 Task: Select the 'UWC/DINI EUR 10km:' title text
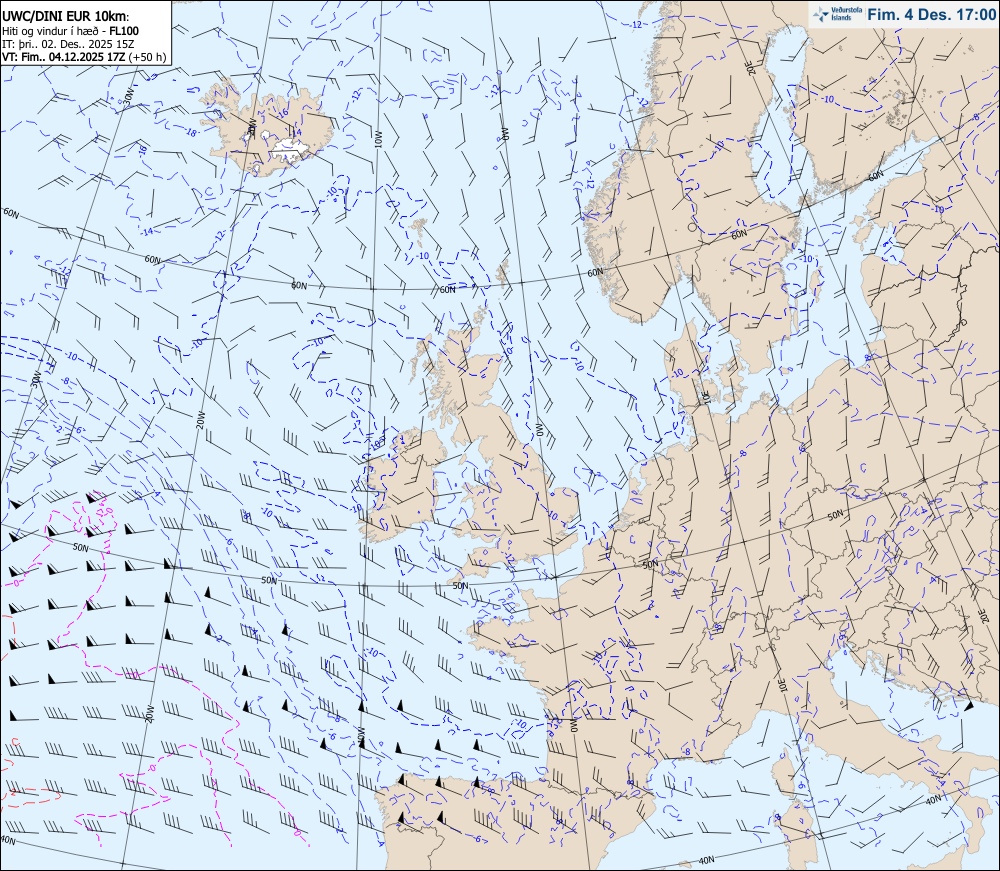click(x=66, y=17)
